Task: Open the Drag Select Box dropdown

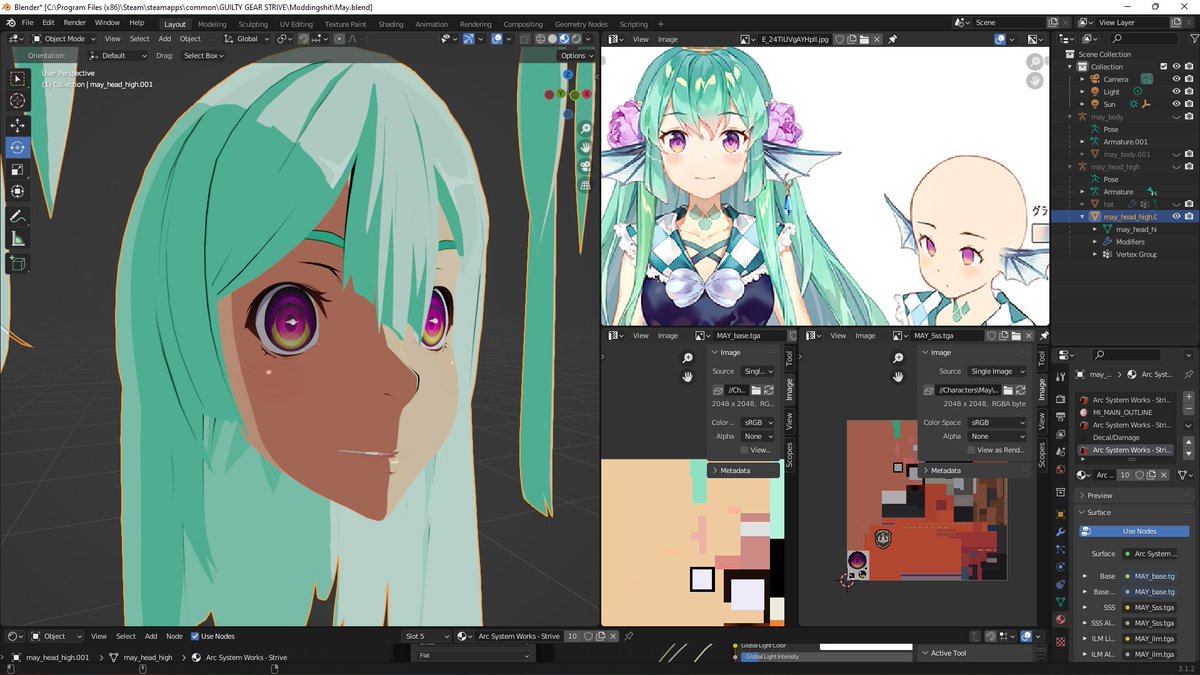Action: pos(204,56)
